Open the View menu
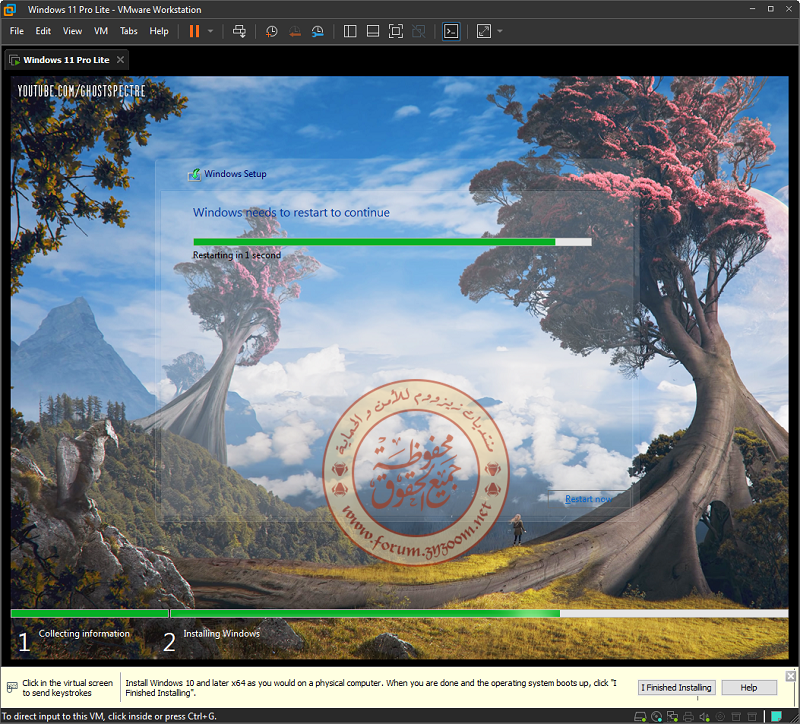Image resolution: width=800 pixels, height=724 pixels. 72,31
